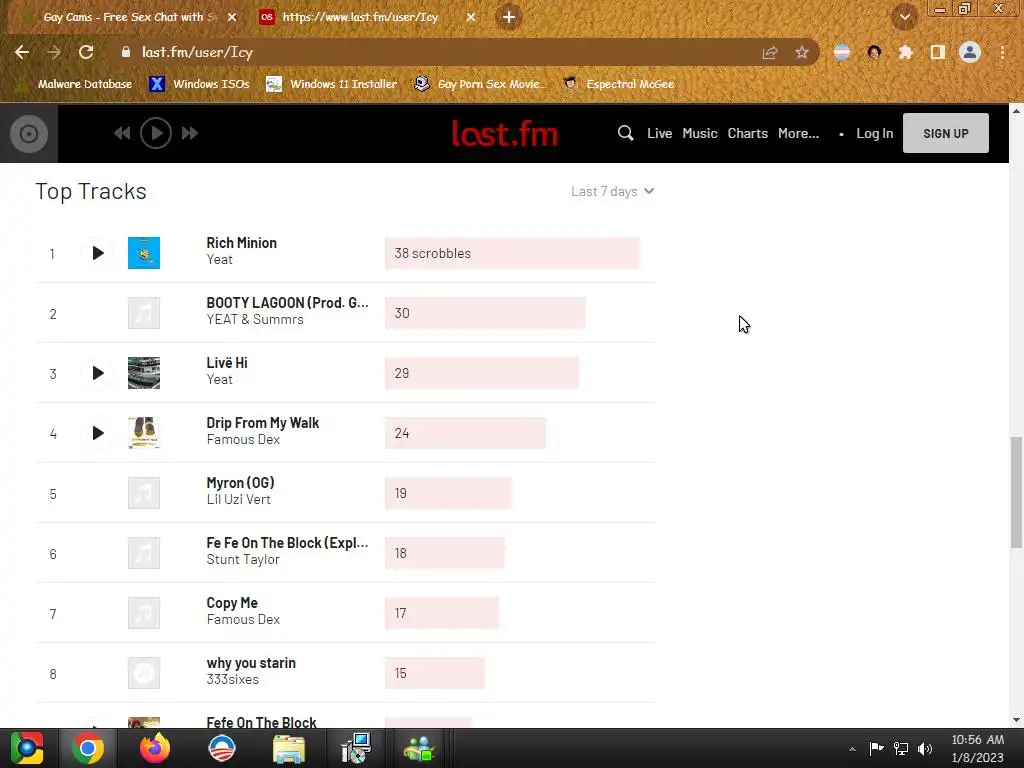Click placeholder art for Fe Fe On The Block

(144, 553)
